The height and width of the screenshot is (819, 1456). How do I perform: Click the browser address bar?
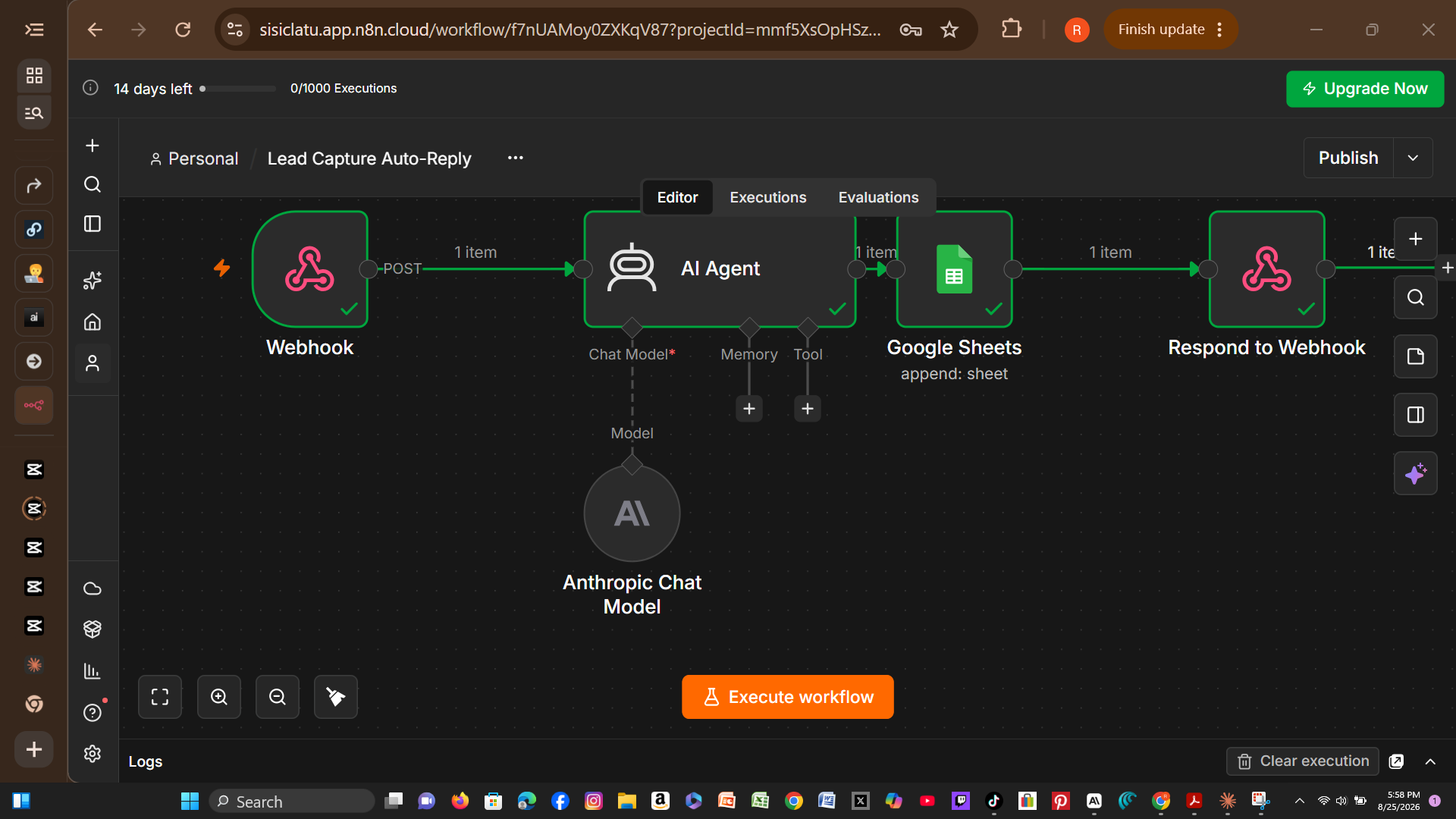[x=570, y=30]
